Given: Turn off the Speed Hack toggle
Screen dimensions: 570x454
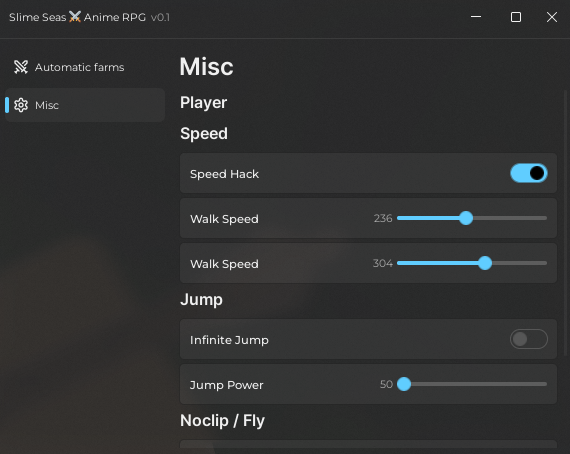Looking at the screenshot, I should pos(529,173).
